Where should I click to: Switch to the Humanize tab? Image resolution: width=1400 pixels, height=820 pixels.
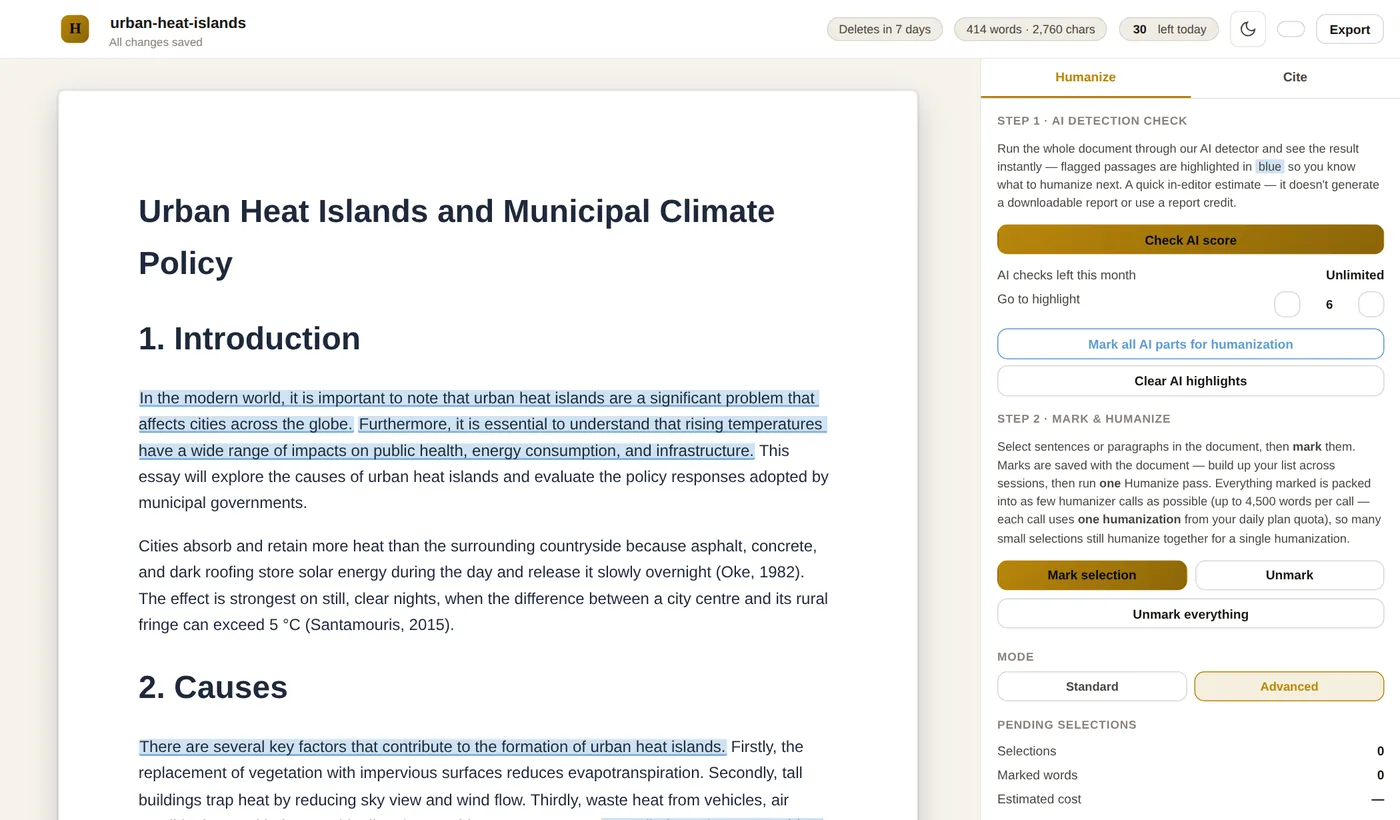tap(1085, 77)
